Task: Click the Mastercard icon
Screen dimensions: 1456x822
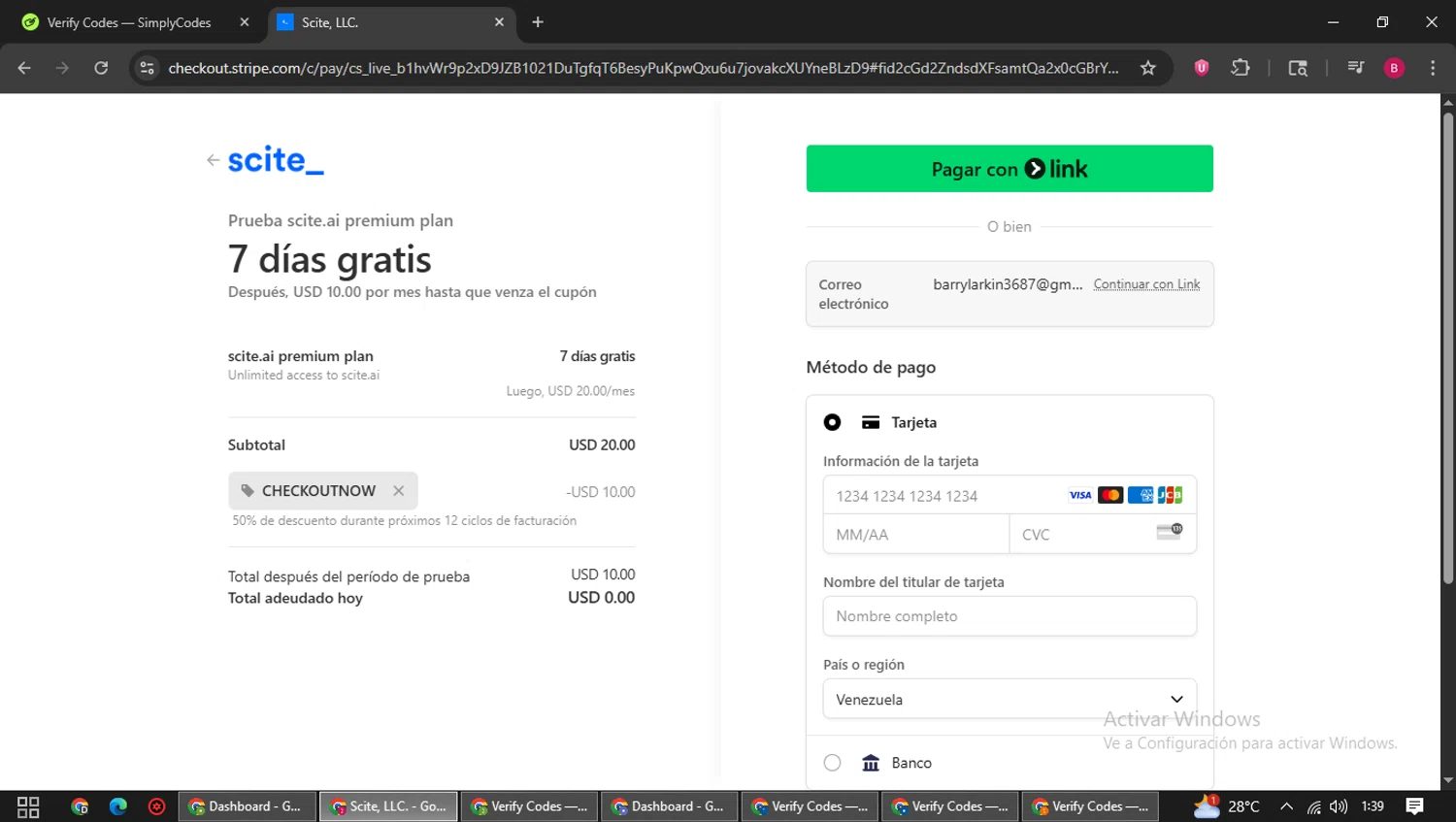Action: coord(1110,495)
